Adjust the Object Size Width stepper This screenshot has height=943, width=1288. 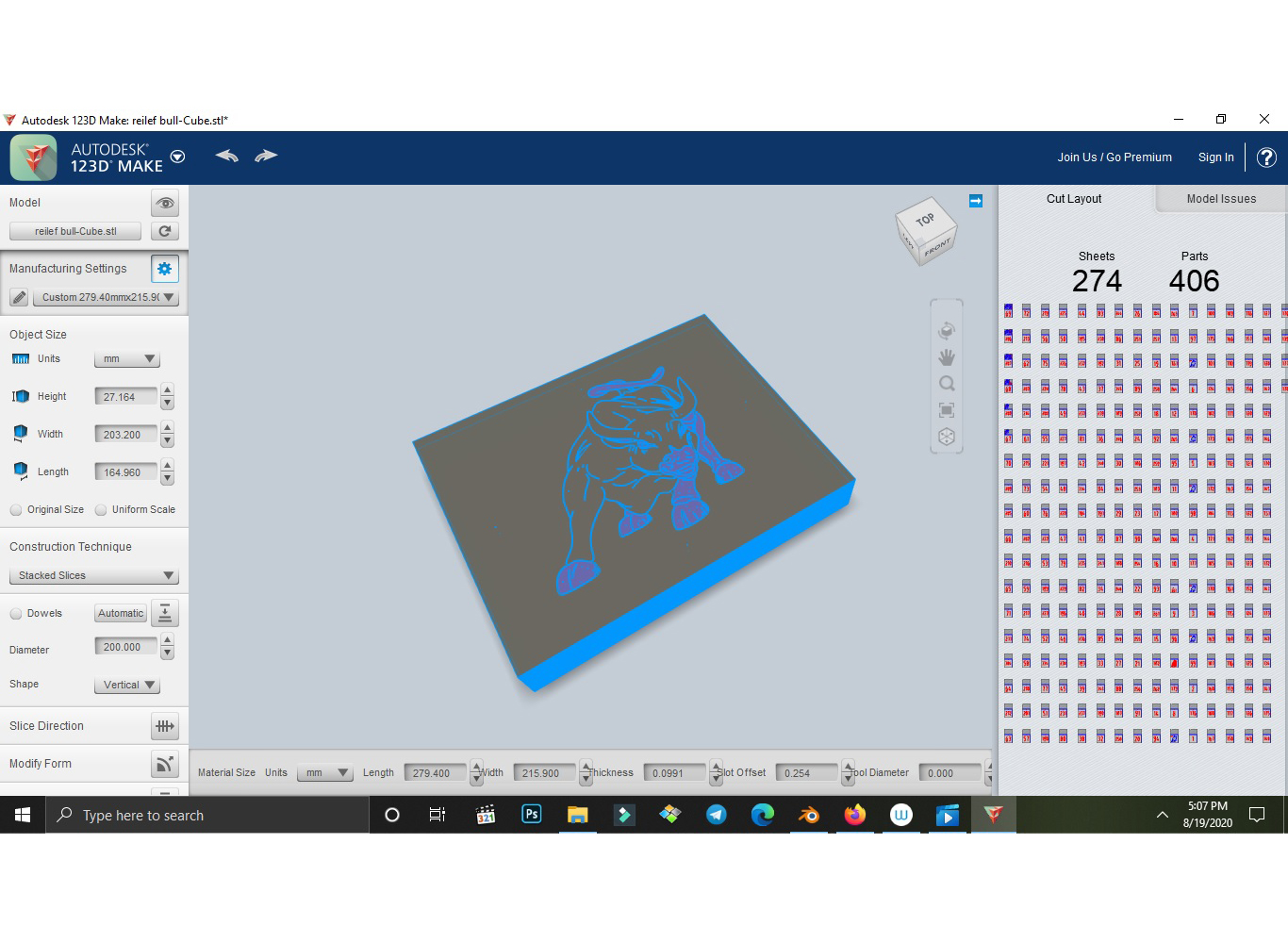coord(167,435)
